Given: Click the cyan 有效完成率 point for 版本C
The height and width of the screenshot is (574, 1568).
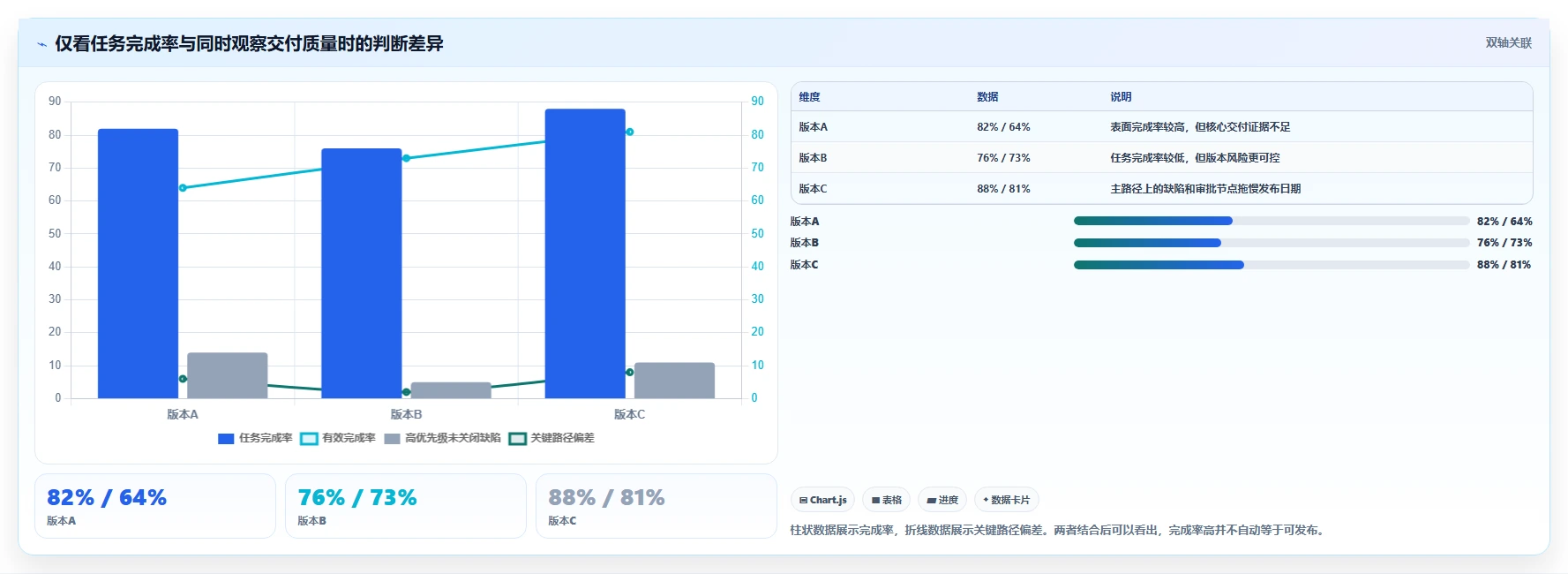Looking at the screenshot, I should pyautogui.click(x=629, y=132).
